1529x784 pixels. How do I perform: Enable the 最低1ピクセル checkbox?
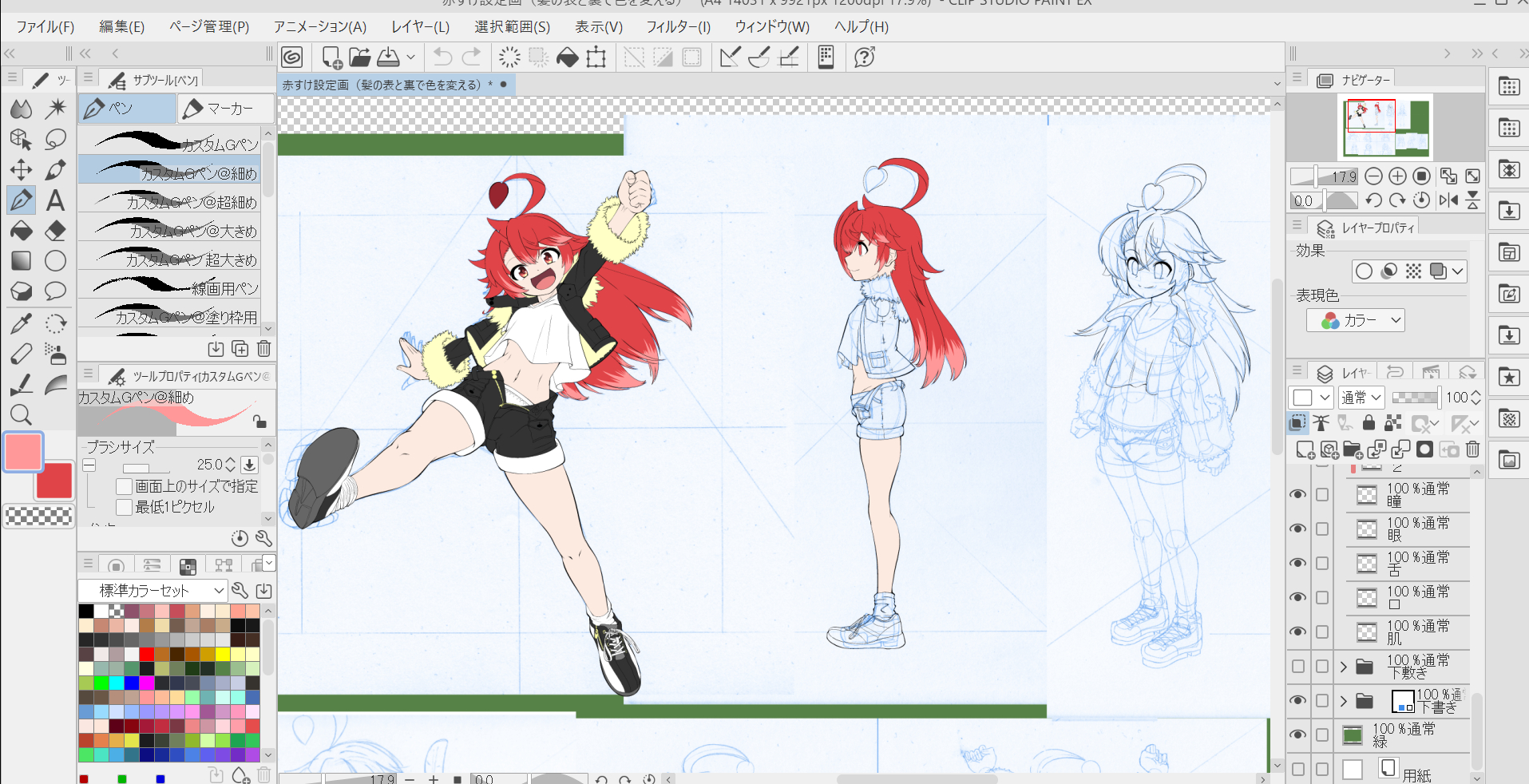pos(125,506)
